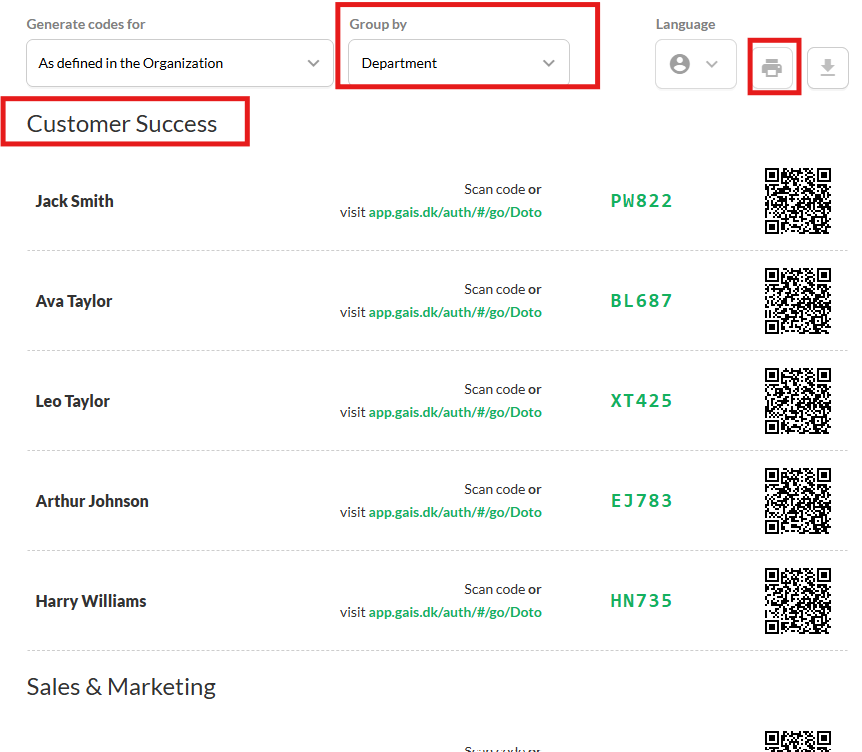
Task: Open the Language selector with person icon
Action: point(695,64)
